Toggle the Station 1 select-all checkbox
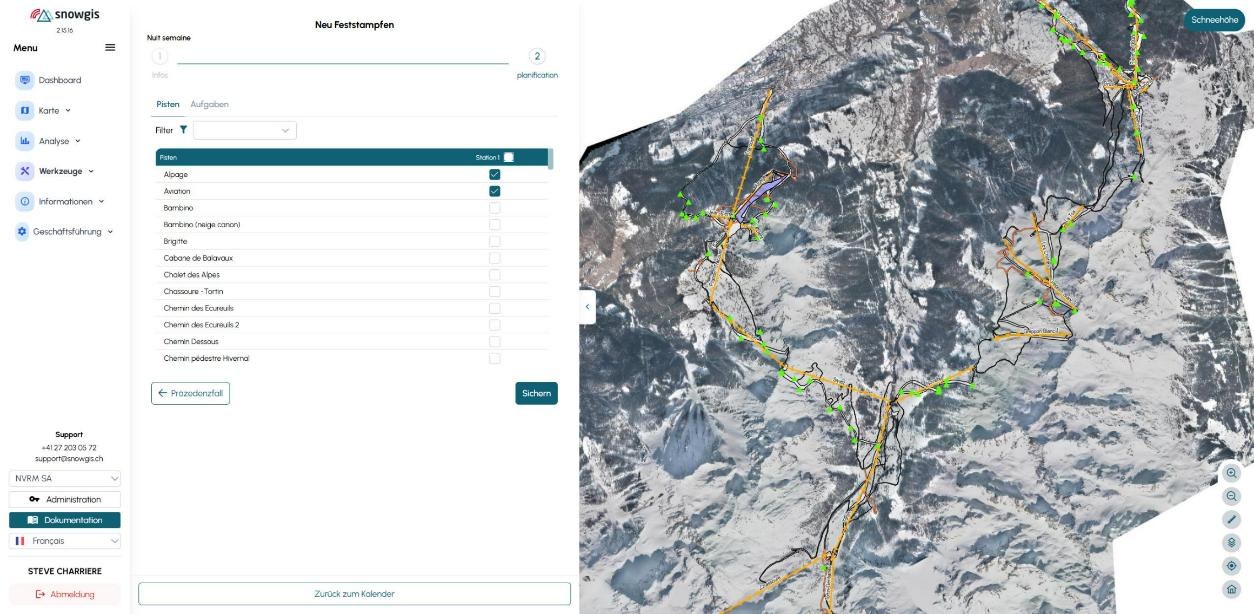The height and width of the screenshot is (614, 1254). [x=509, y=157]
